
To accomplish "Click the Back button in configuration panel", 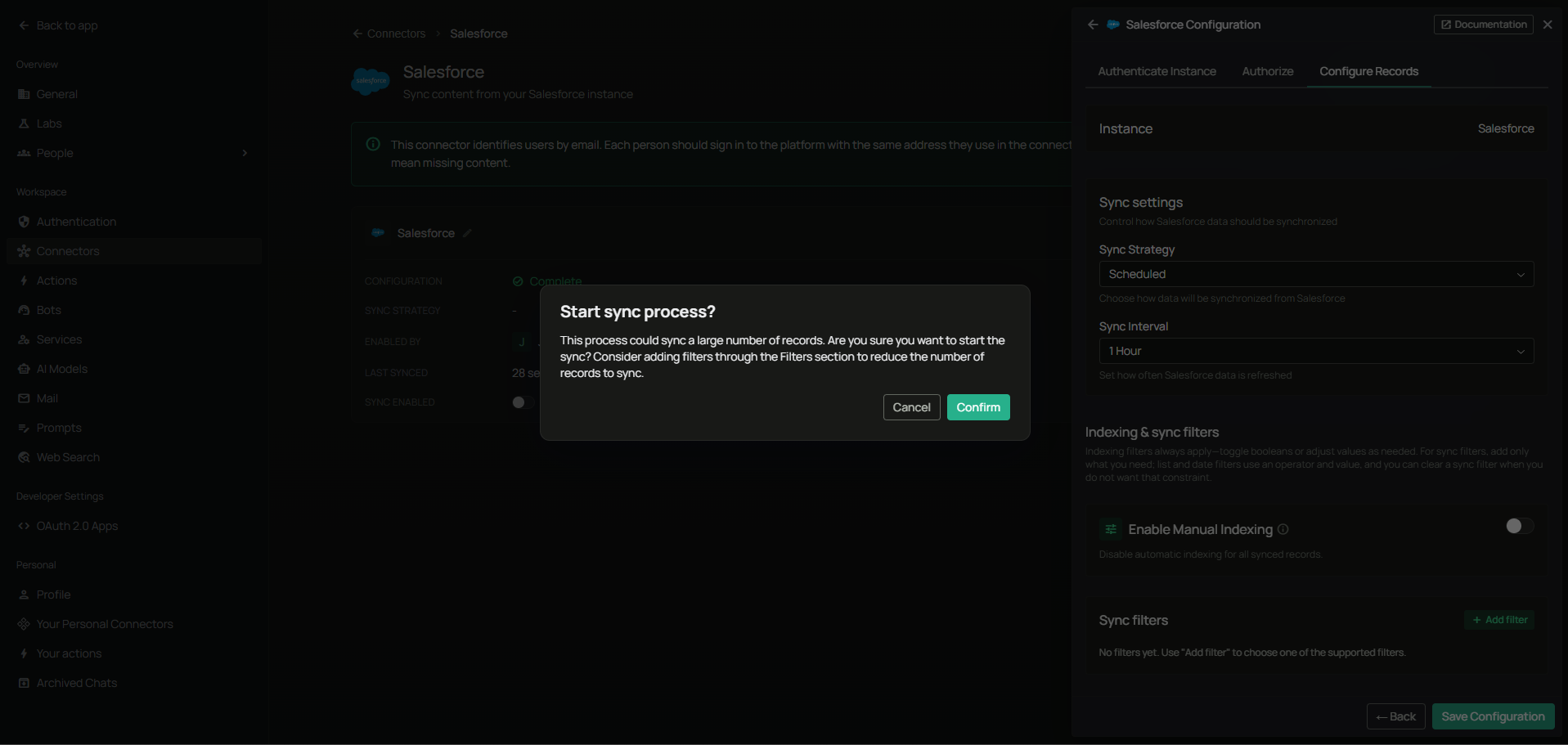I will tap(1395, 716).
